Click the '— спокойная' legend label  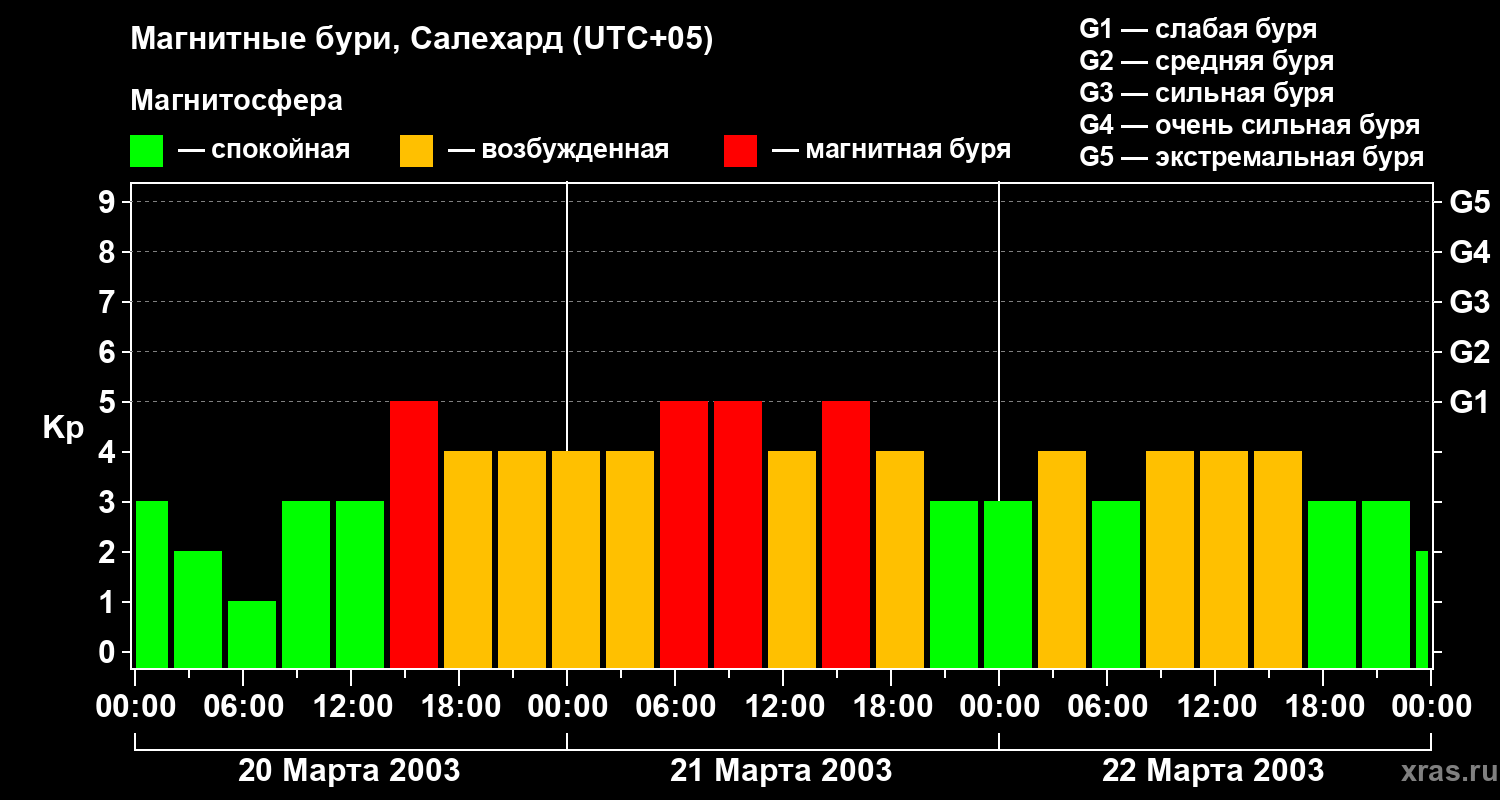tap(264, 150)
